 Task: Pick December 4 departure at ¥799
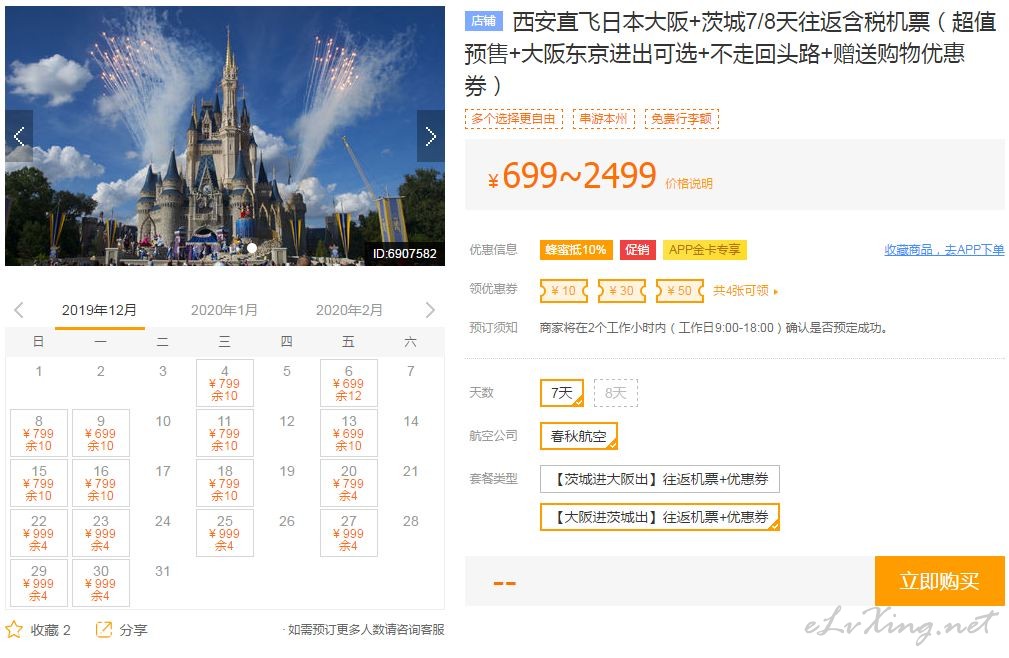(x=225, y=383)
